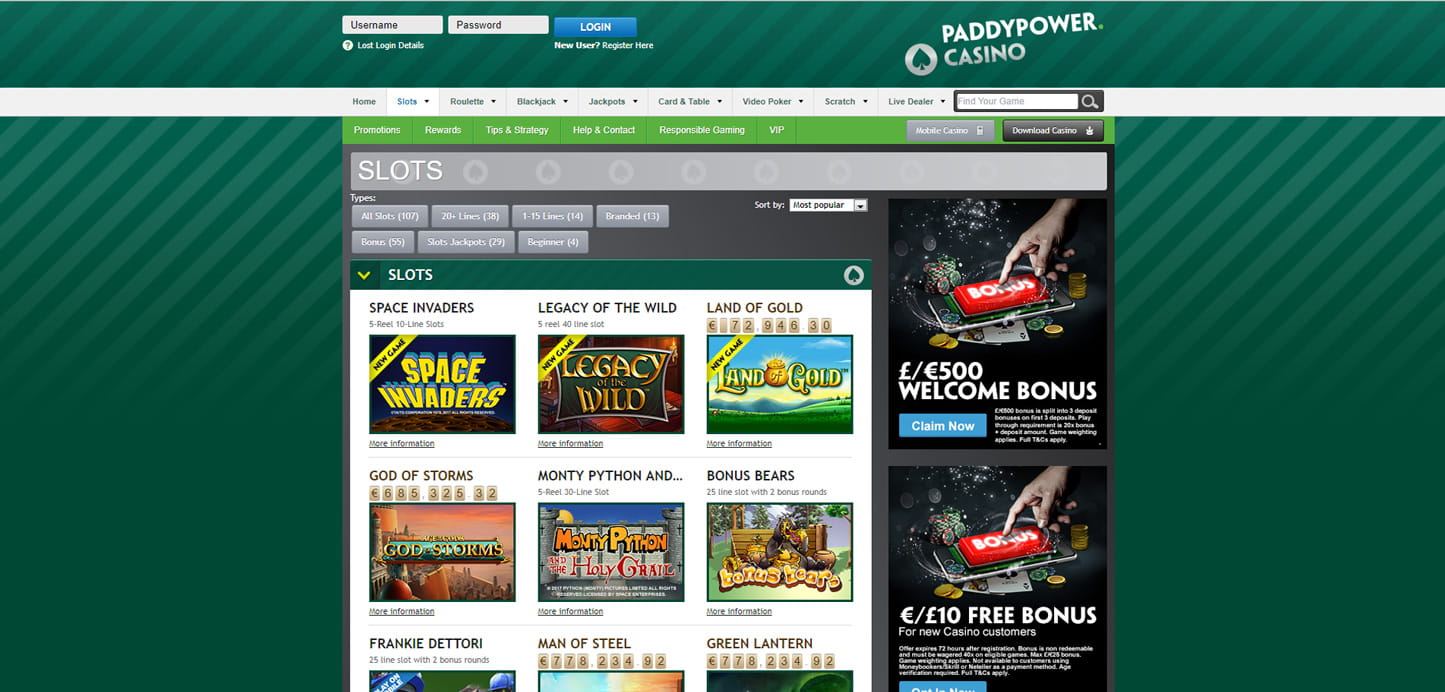Click More information under Land of Gold
Screen dimensions: 1445x692
740,444
